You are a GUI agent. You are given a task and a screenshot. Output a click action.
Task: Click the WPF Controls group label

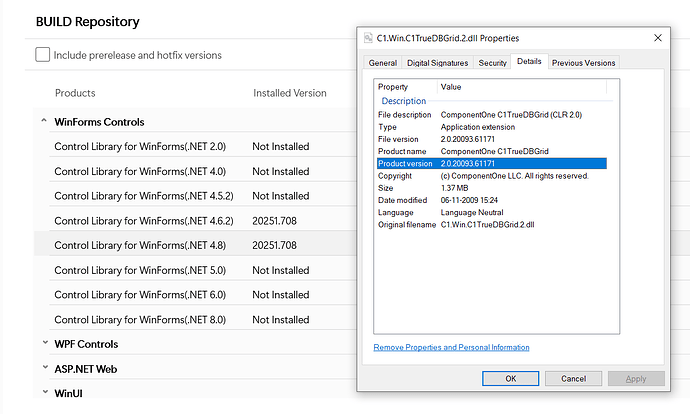[86, 344]
